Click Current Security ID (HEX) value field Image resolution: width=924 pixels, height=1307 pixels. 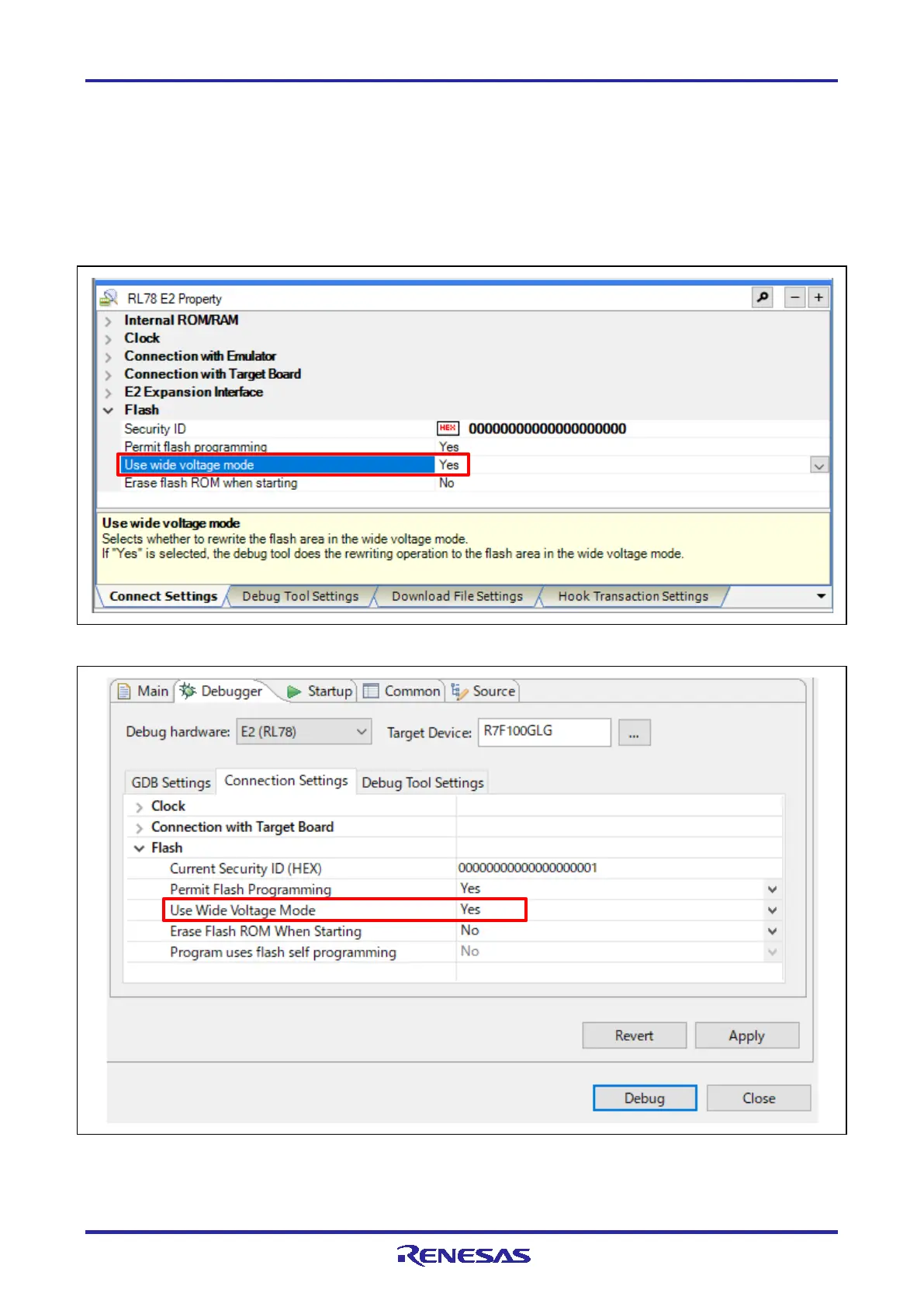click(x=618, y=868)
